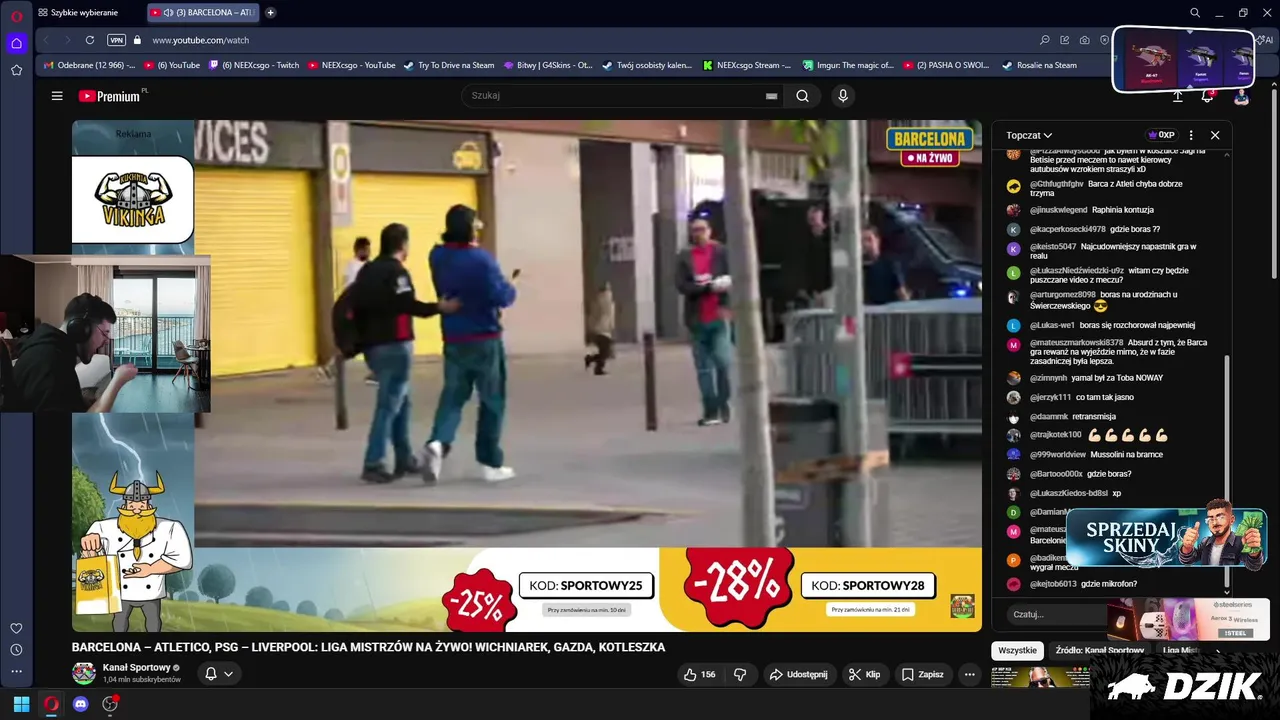1280x720 pixels.
Task: Open NEEXcsgo - YouTube bookmark
Action: pyautogui.click(x=352, y=65)
